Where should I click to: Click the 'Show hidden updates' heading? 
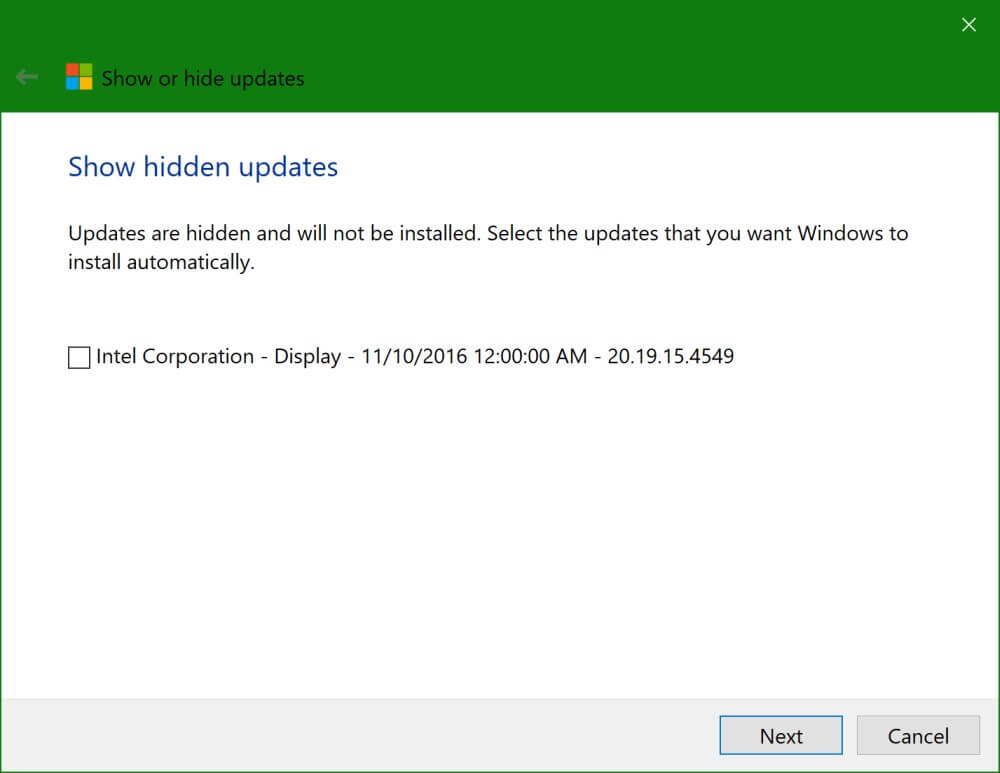pos(203,167)
